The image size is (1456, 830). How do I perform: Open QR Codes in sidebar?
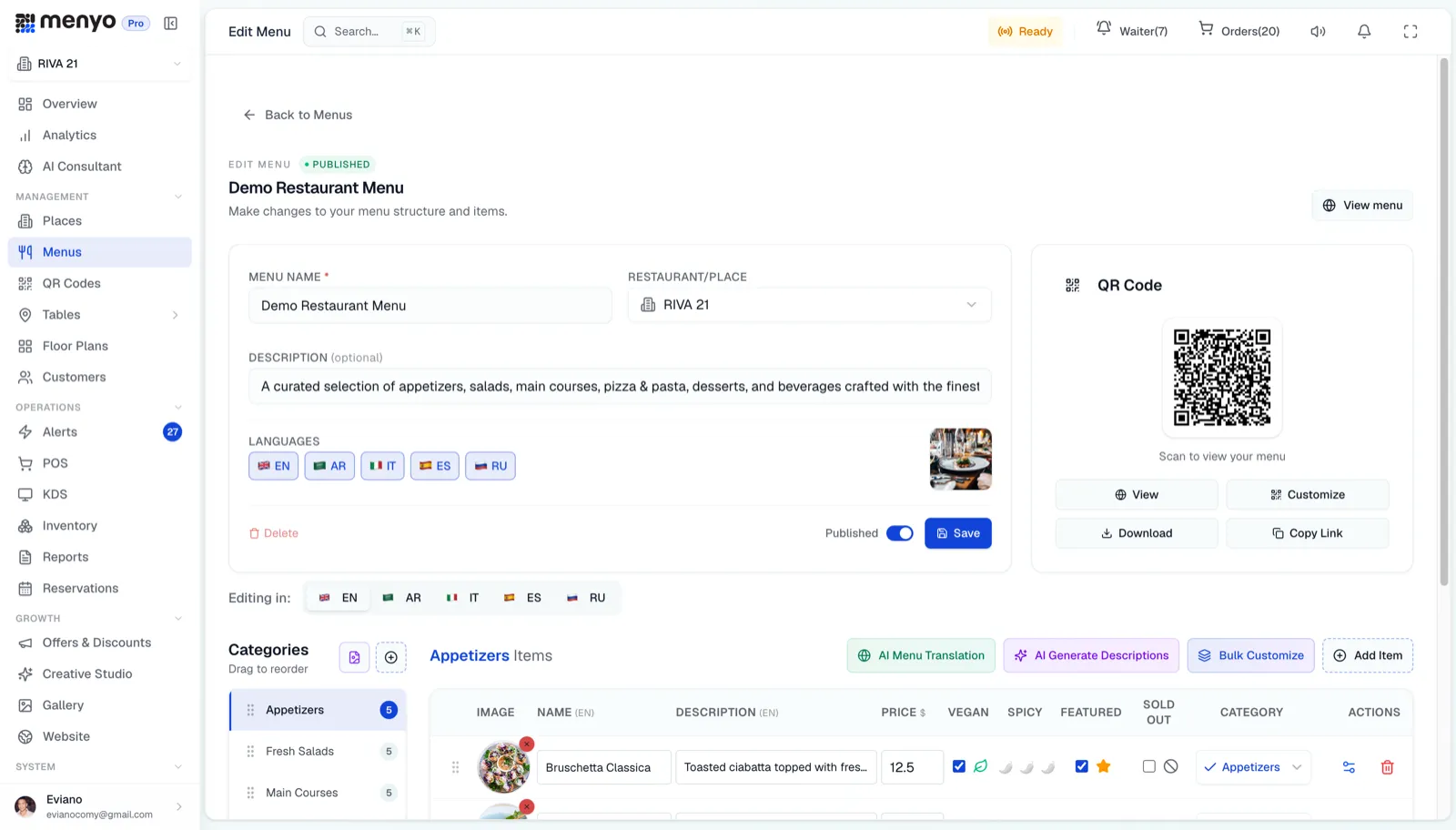coord(100,284)
